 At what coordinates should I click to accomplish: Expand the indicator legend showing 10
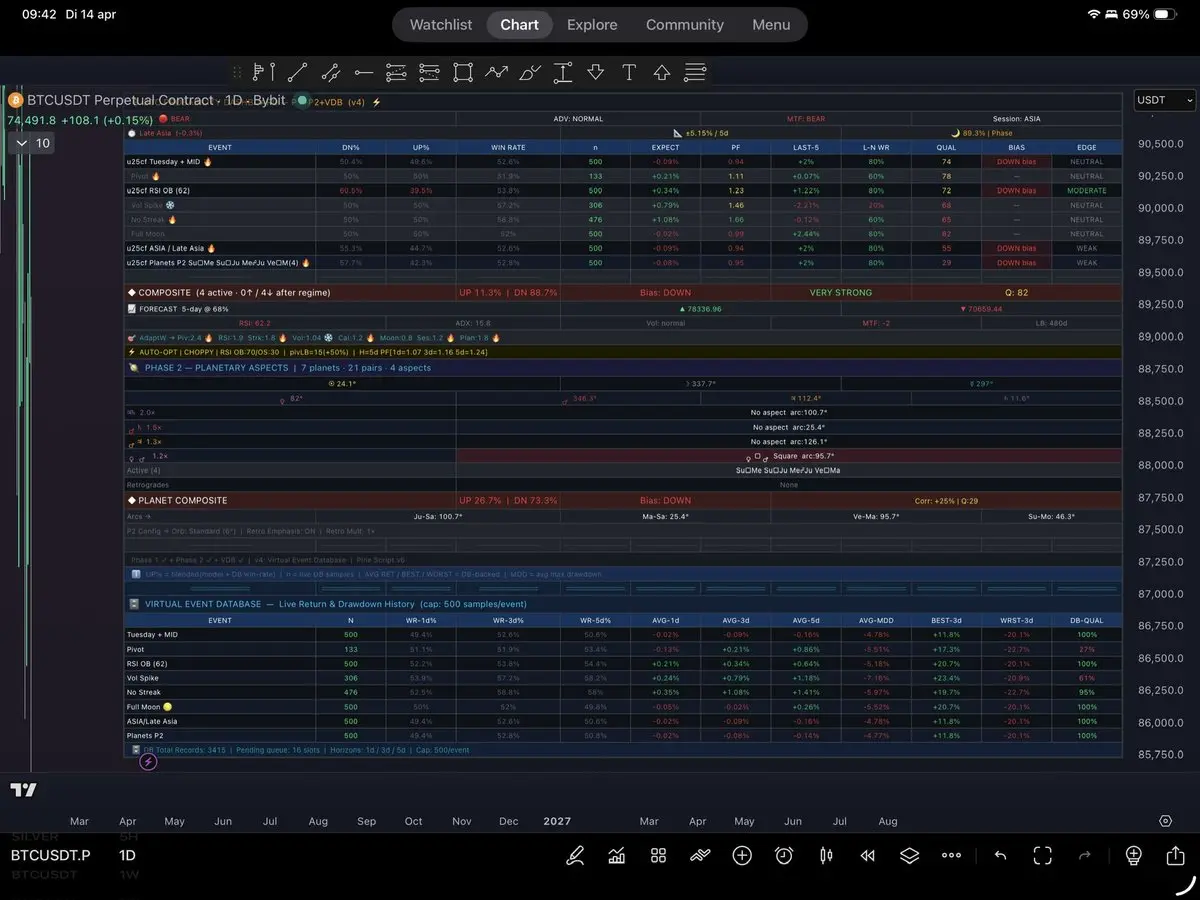tap(33, 143)
